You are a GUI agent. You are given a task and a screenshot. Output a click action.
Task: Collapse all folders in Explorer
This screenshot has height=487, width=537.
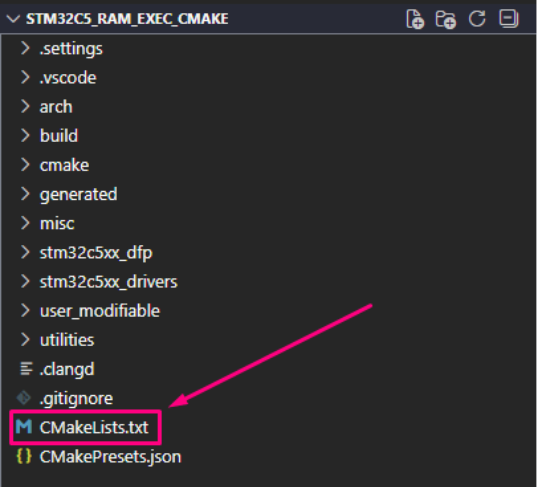point(509,18)
